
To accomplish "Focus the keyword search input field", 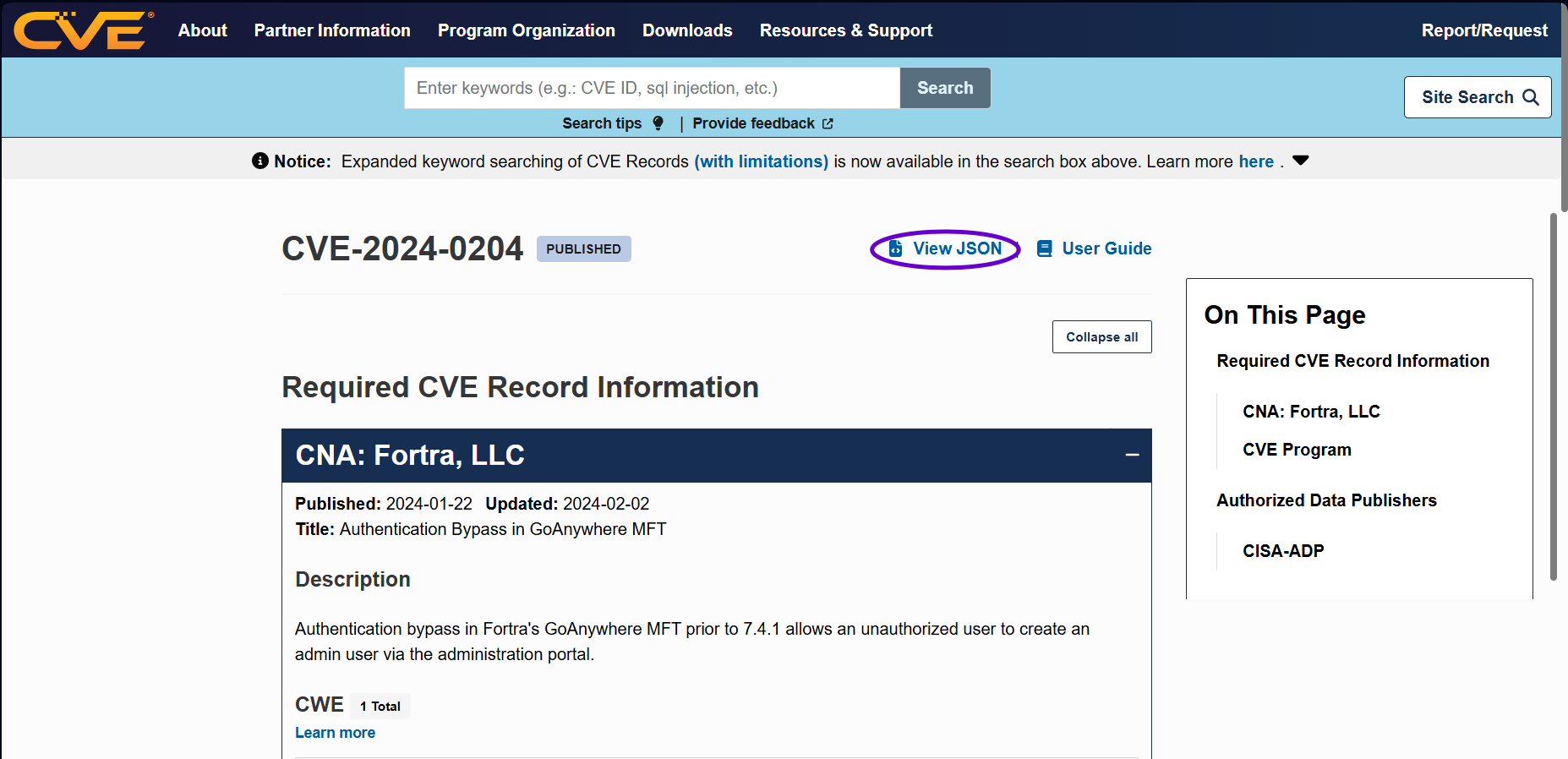I will point(652,88).
